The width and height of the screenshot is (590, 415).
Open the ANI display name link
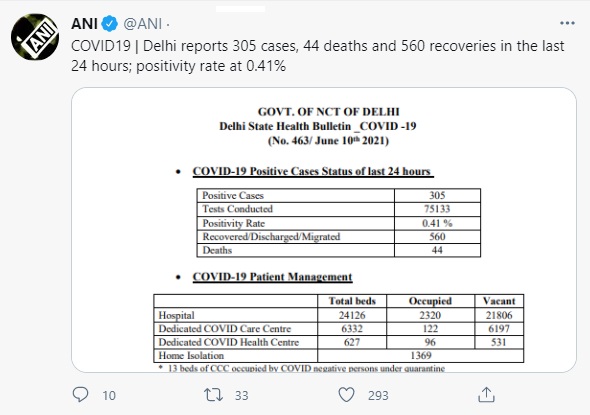coord(84,24)
